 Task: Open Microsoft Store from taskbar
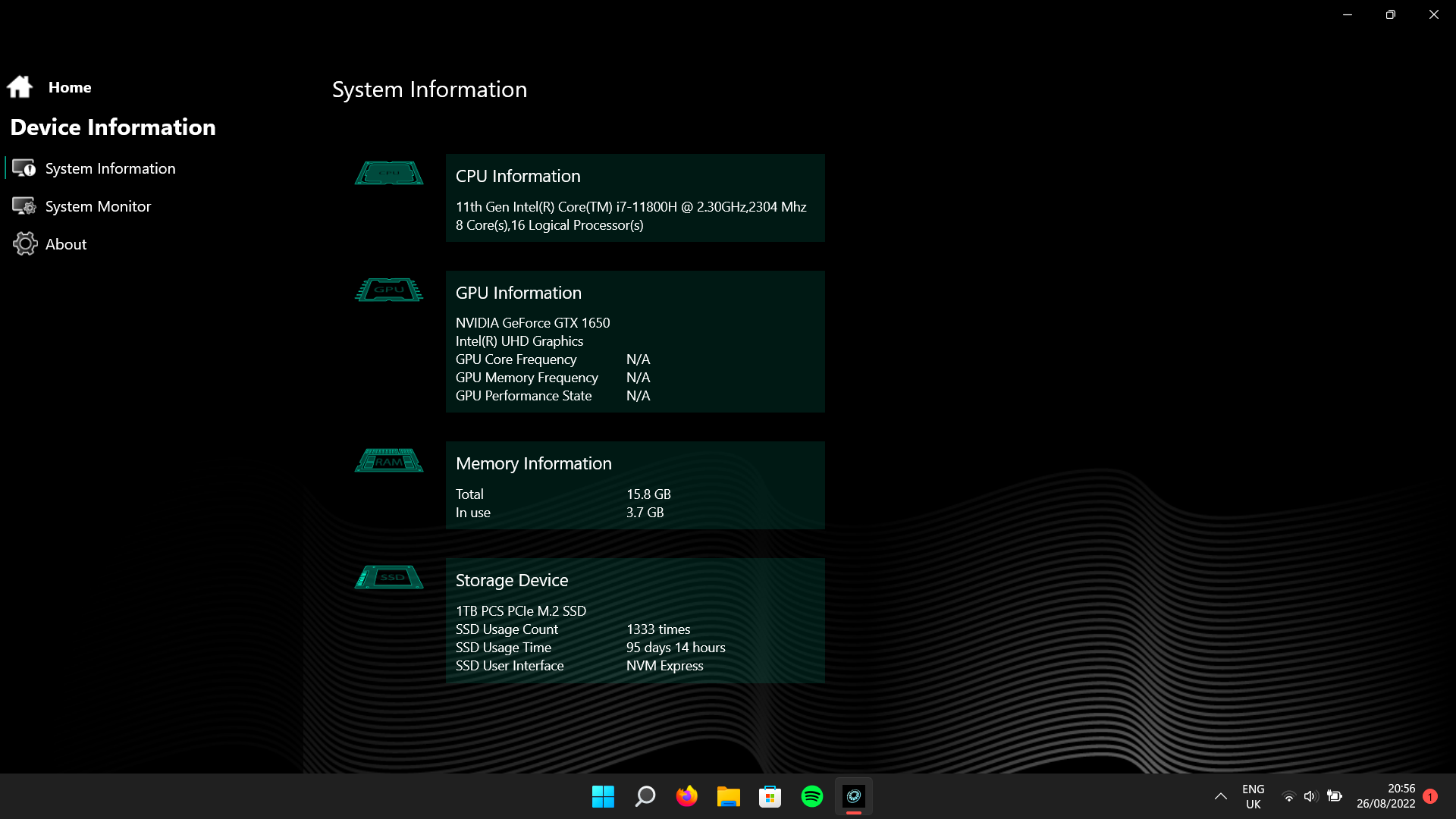(770, 796)
